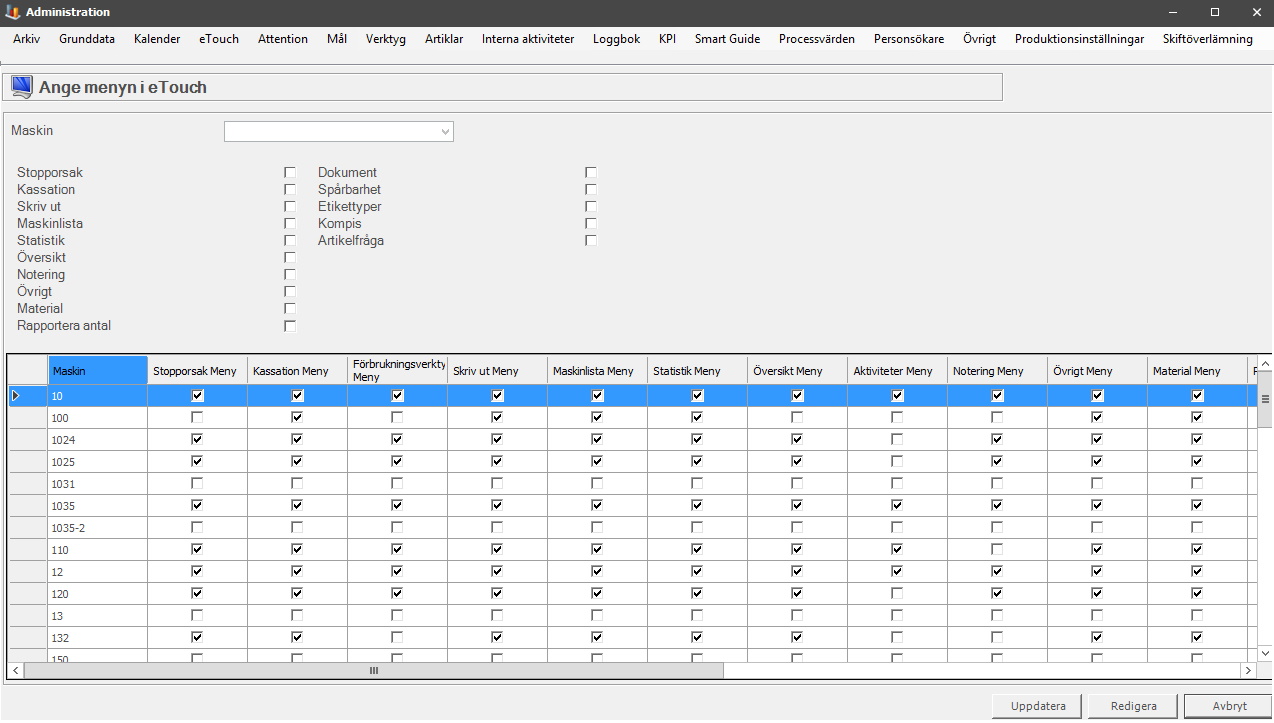The width and height of the screenshot is (1274, 723).
Task: Open the Smart Guide menu
Action: [x=728, y=39]
